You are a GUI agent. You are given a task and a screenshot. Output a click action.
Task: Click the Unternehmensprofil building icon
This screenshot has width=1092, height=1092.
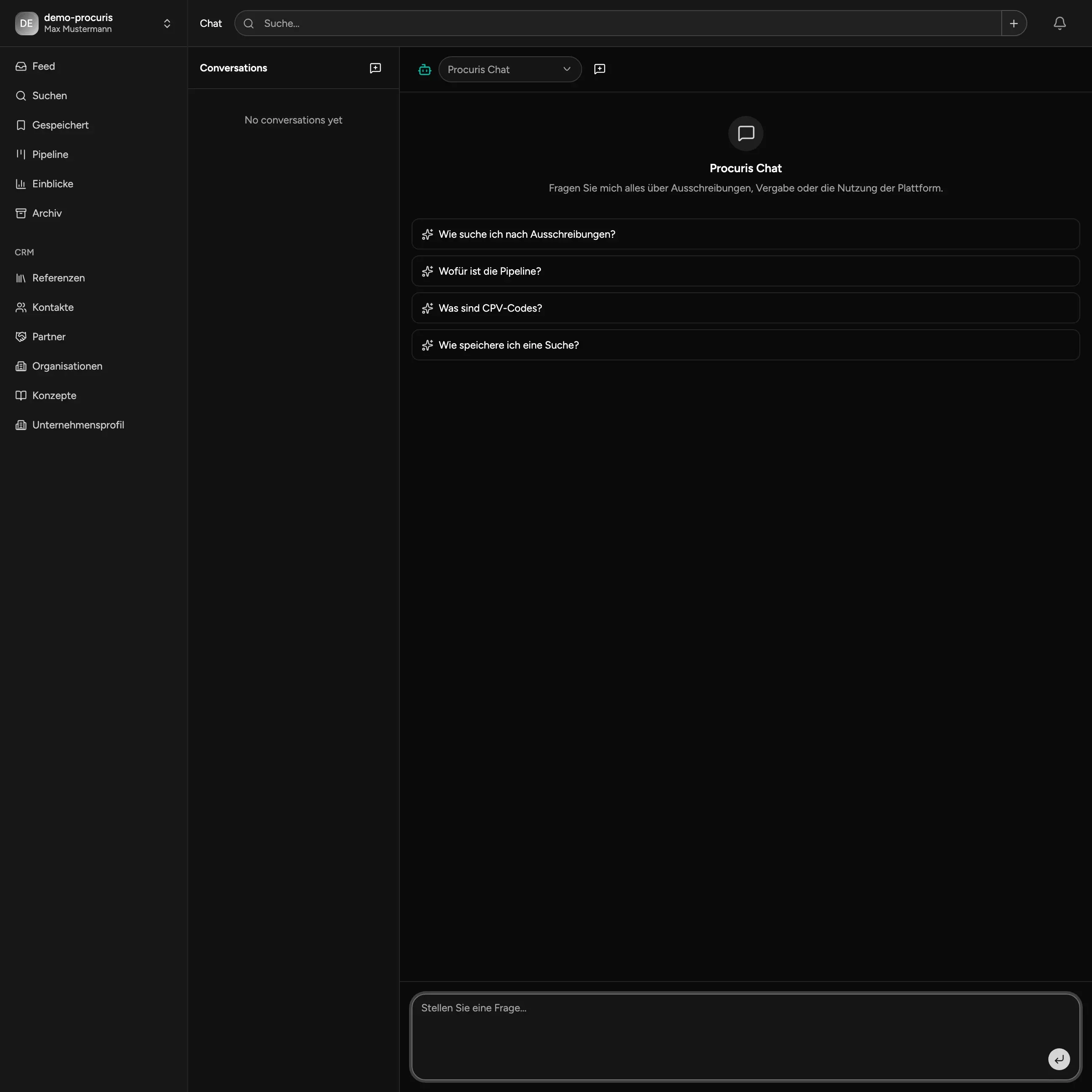click(21, 425)
